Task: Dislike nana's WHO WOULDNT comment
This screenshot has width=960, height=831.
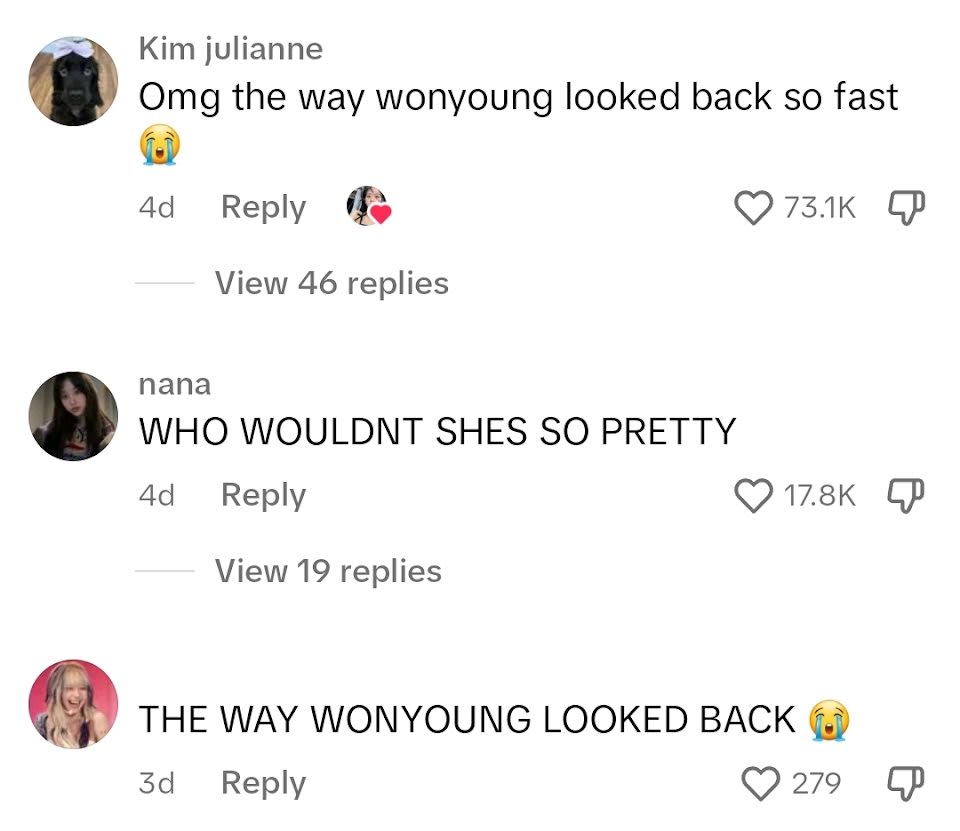Action: [906, 495]
